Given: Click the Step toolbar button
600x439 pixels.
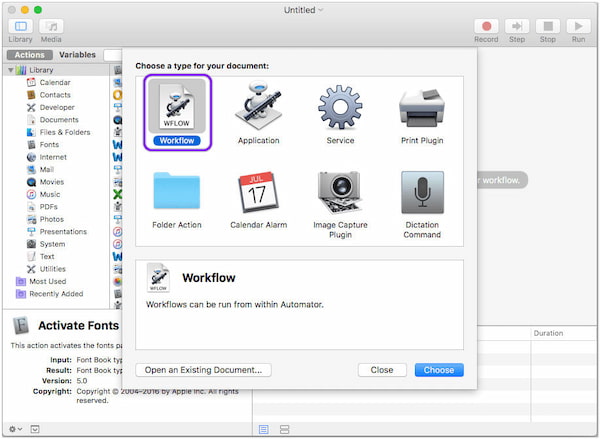Looking at the screenshot, I should tap(517, 26).
